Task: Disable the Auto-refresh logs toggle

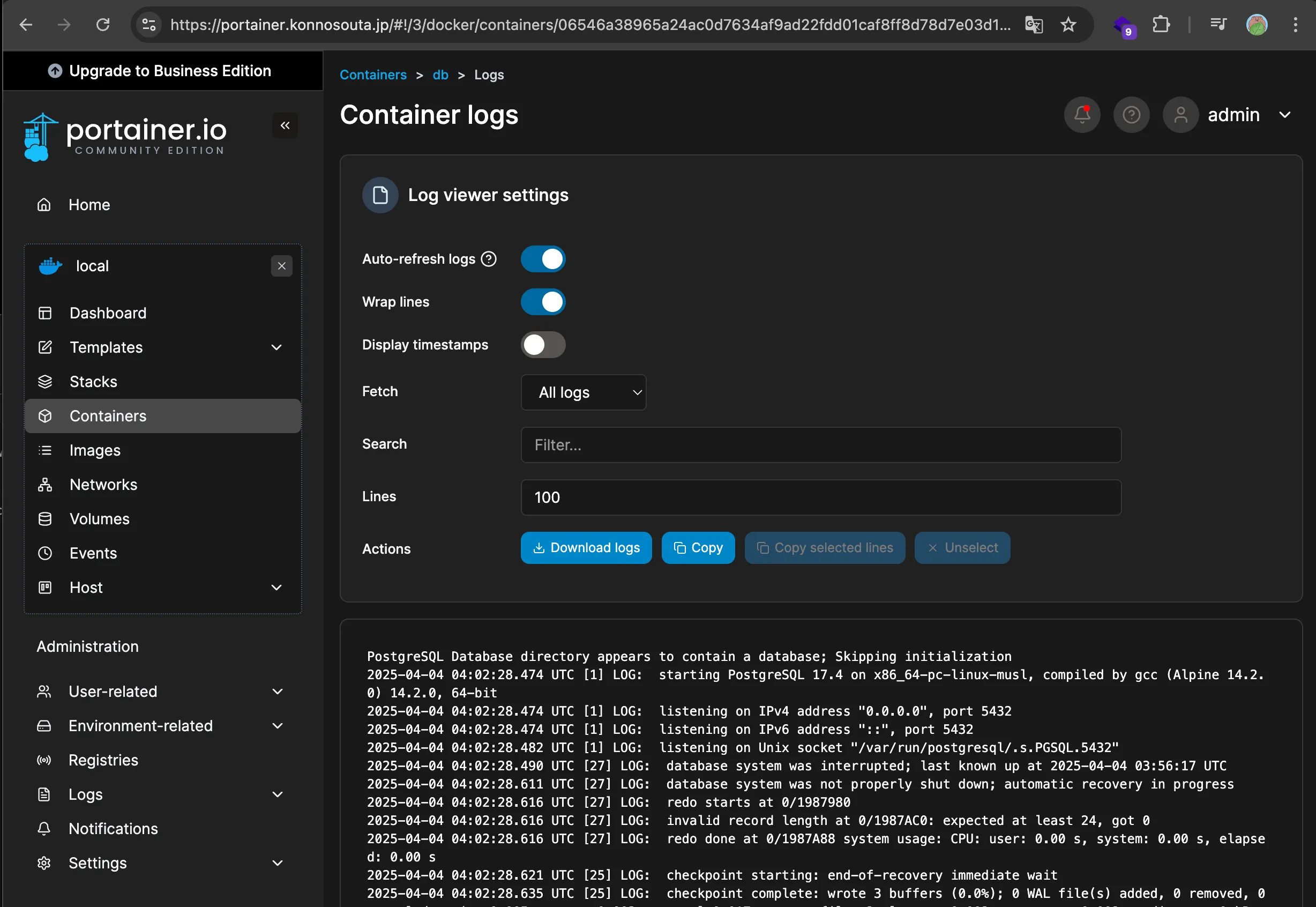Action: [x=543, y=259]
